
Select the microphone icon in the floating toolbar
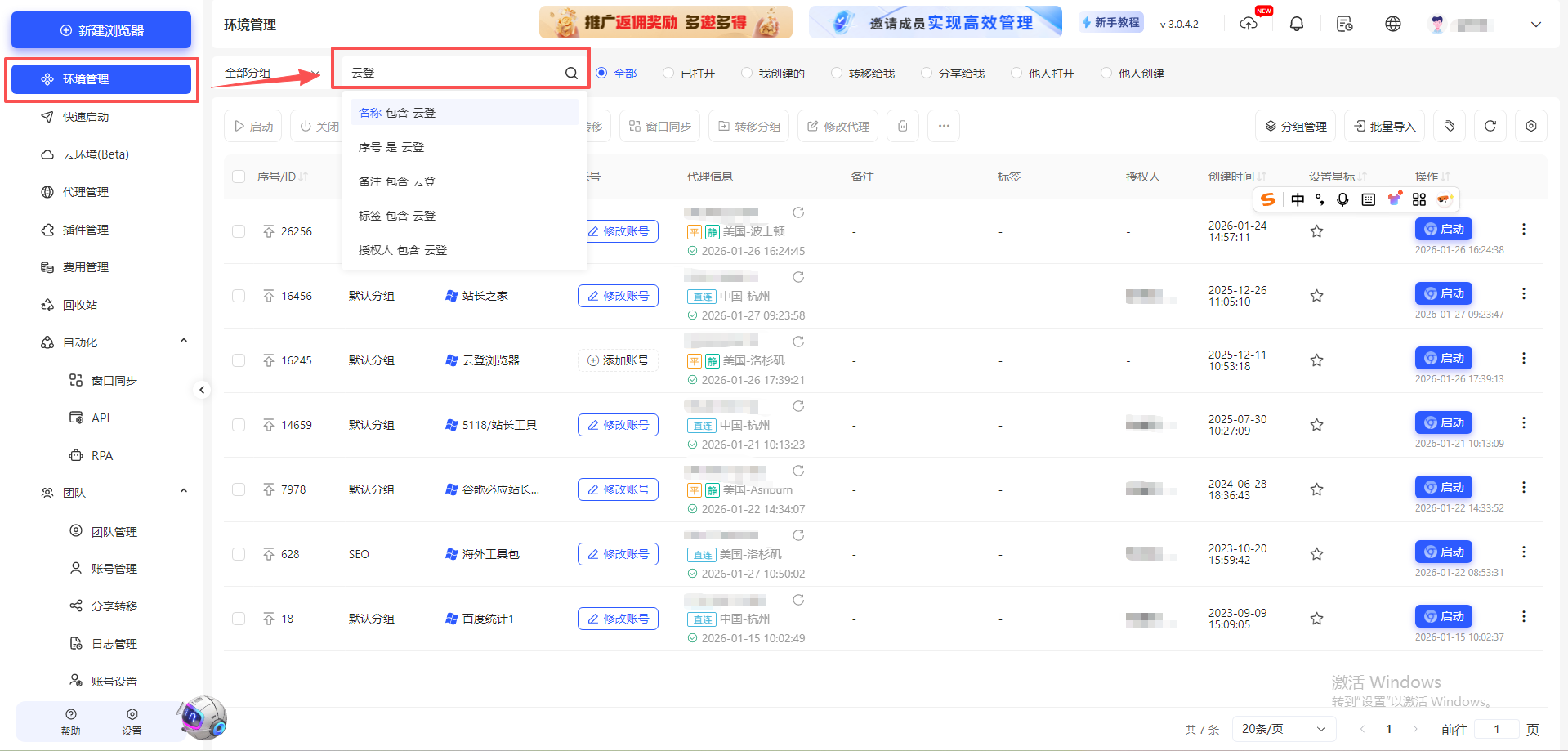pyautogui.click(x=1342, y=199)
